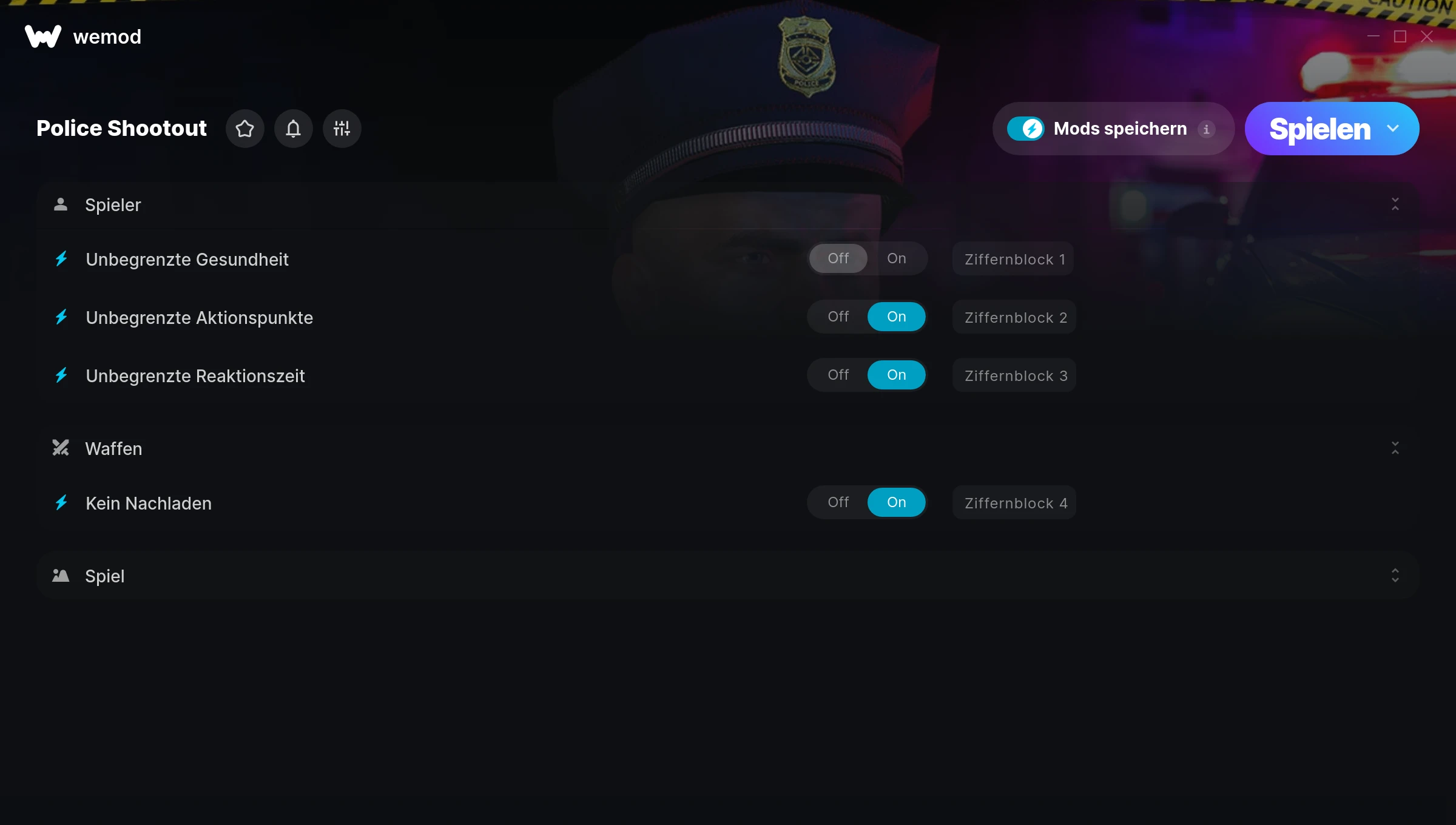Change the Ziffernblock 3 hotkey

(x=1014, y=375)
